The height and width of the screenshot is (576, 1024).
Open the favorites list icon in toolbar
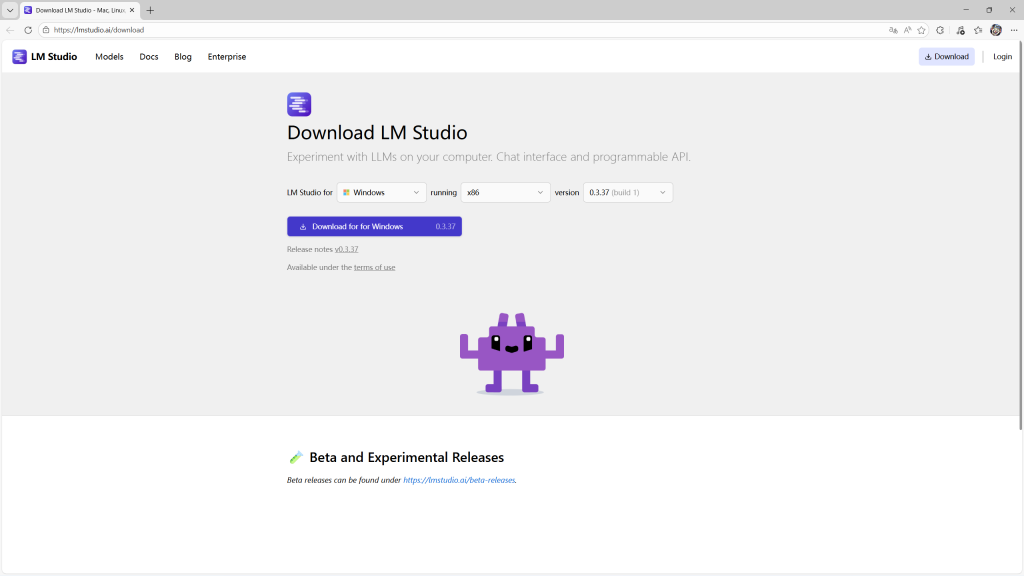click(978, 30)
